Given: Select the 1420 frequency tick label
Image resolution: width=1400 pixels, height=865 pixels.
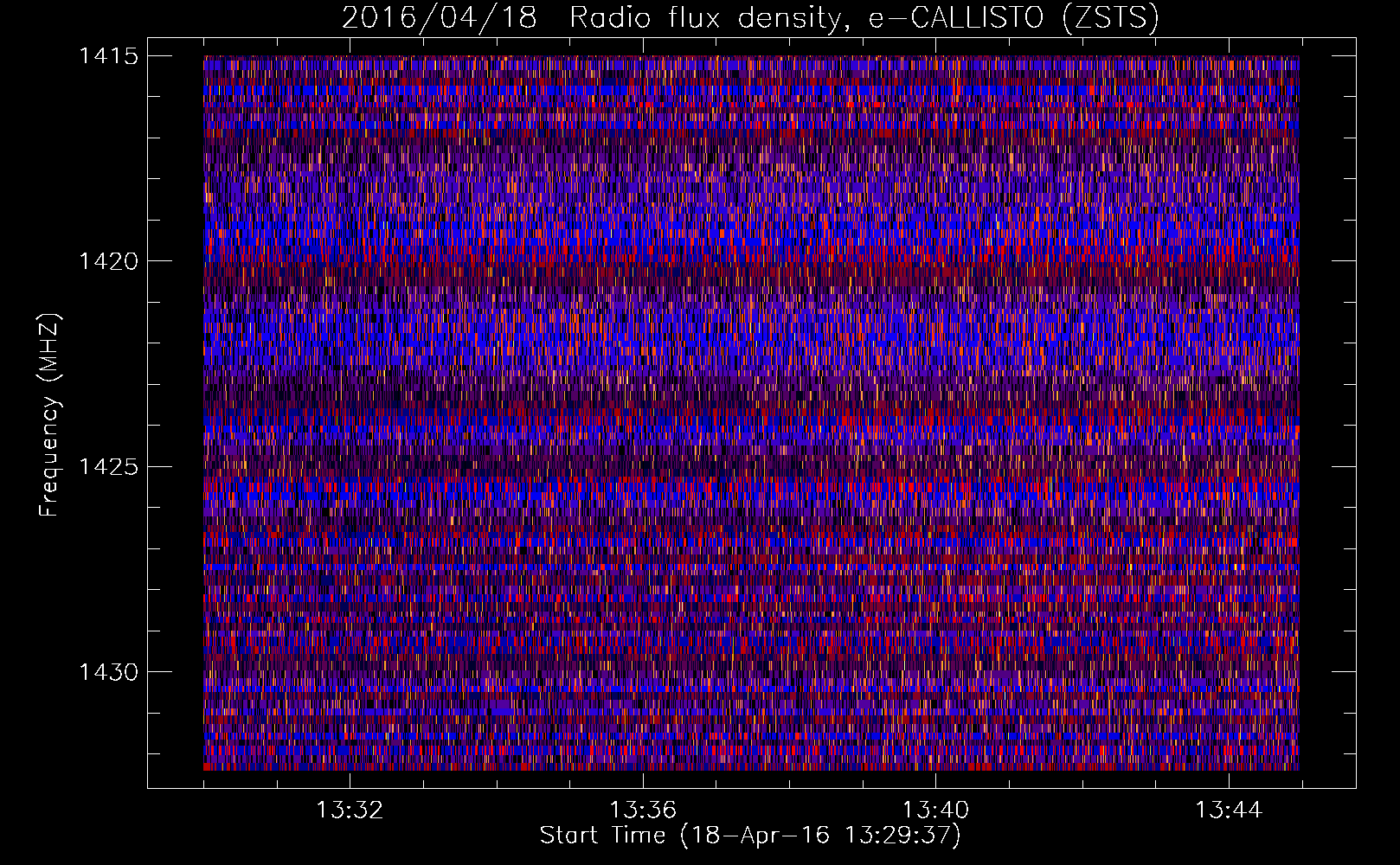Looking at the screenshot, I should click(108, 261).
